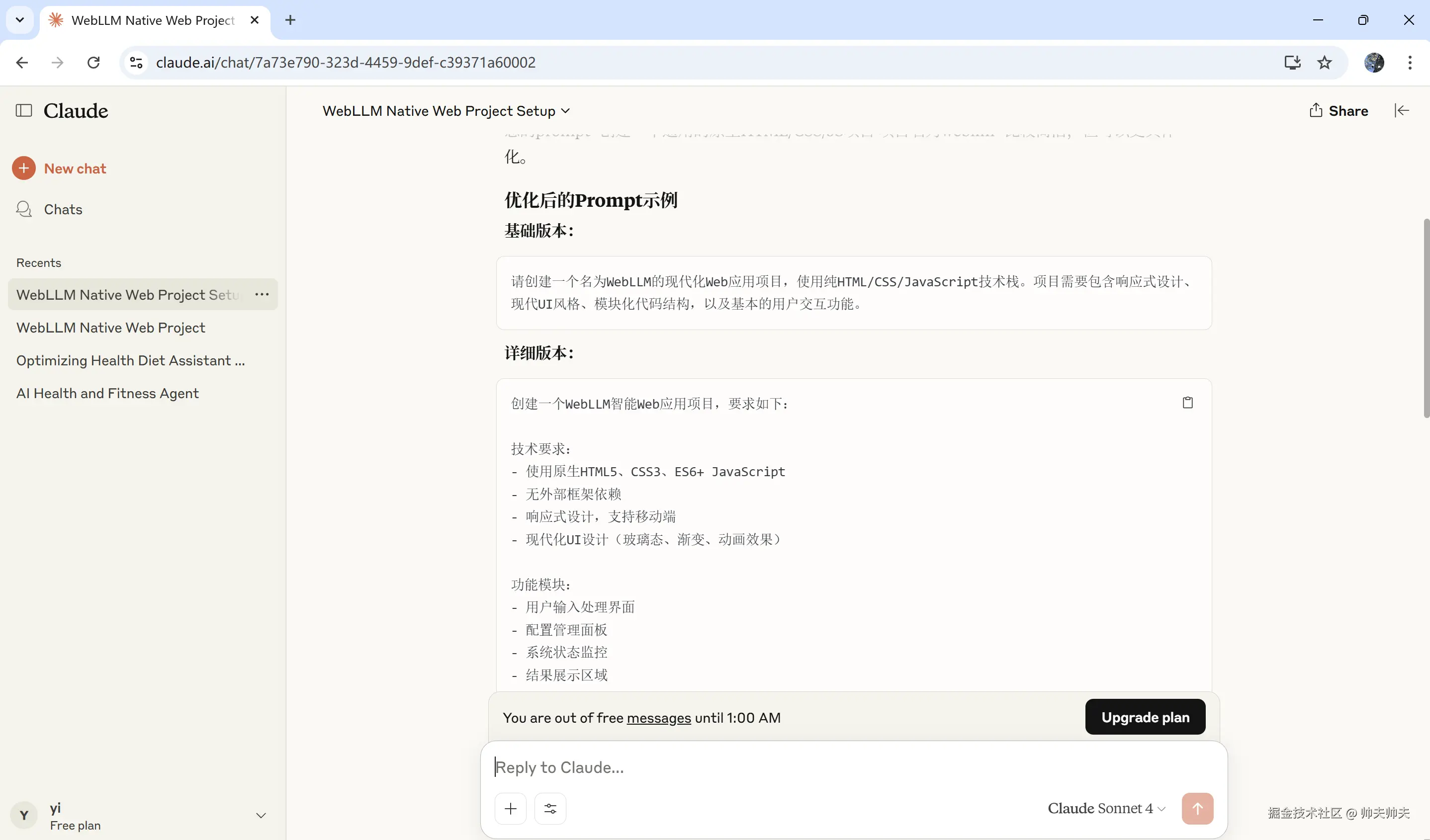
Task: Expand the Claude Sonnet 4 model selector
Action: [x=1106, y=808]
